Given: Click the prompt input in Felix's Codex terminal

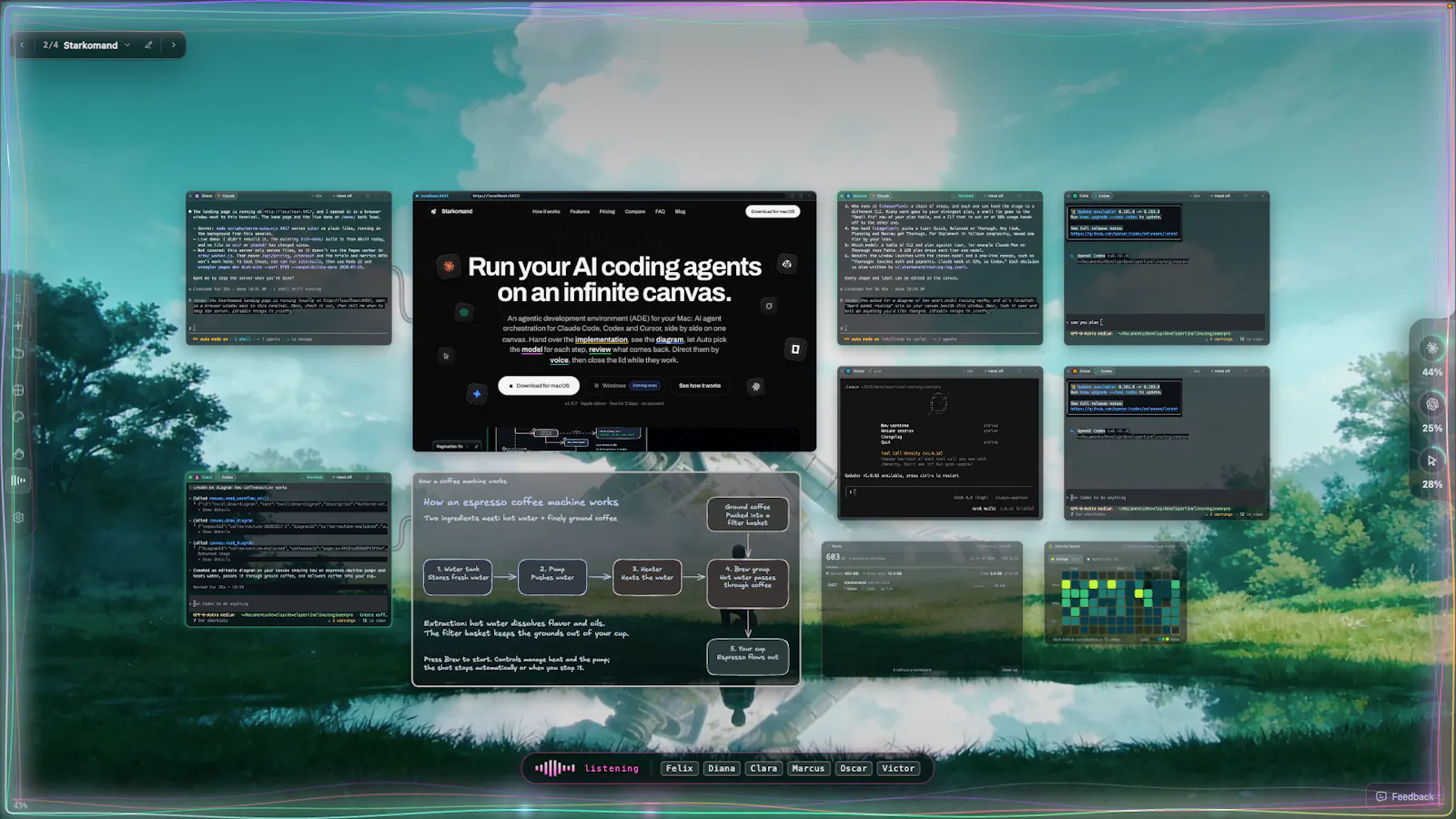Looking at the screenshot, I should 1166,322.
